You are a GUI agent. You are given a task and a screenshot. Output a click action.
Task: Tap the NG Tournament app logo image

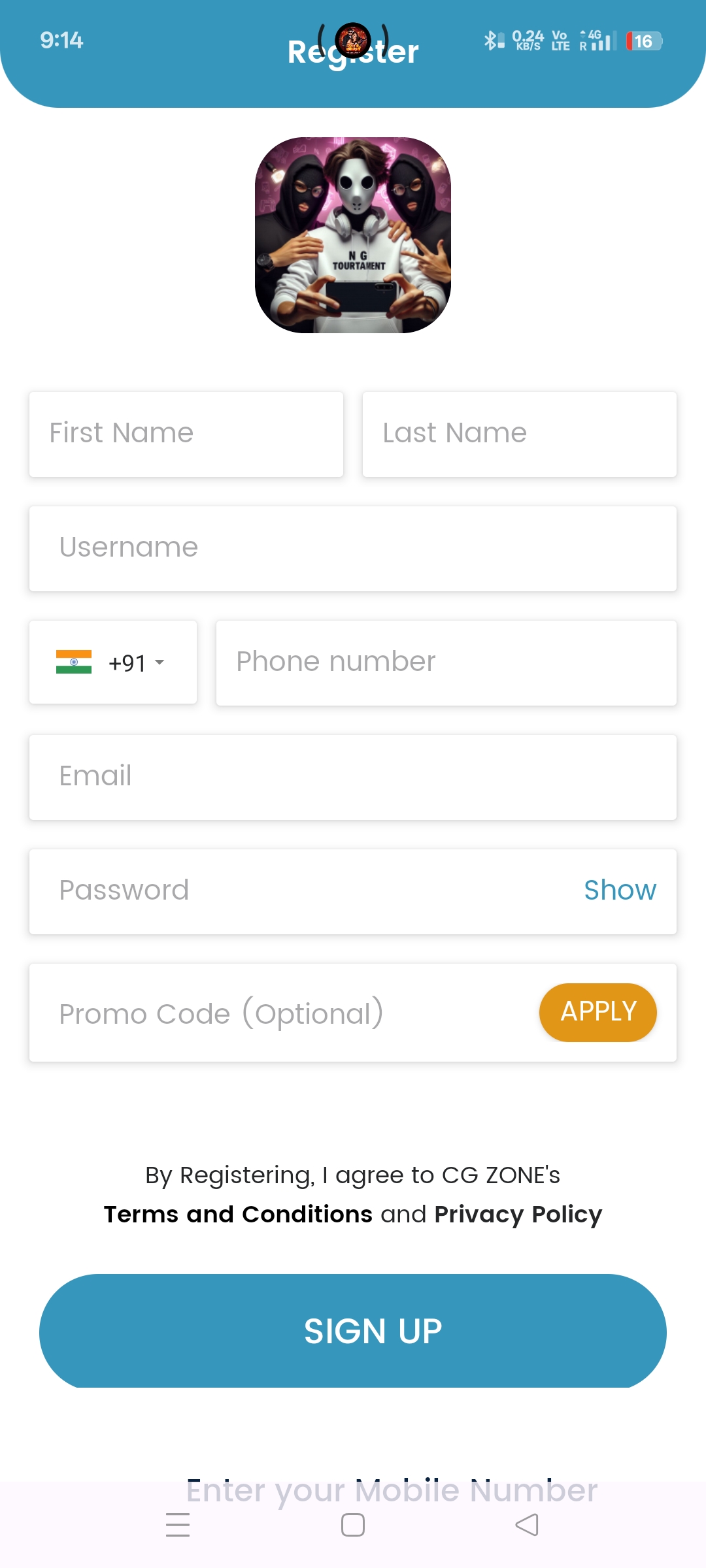(353, 235)
